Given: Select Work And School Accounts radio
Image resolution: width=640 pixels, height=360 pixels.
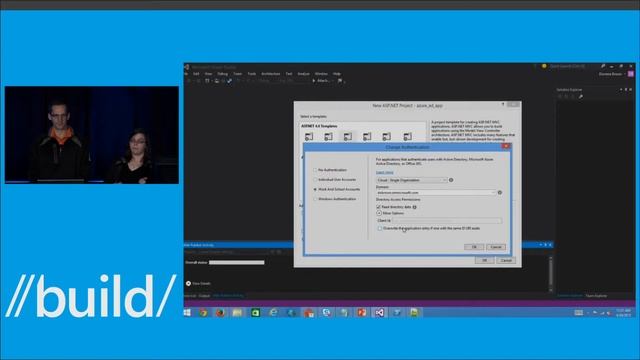Looking at the screenshot, I should pyautogui.click(x=315, y=189).
